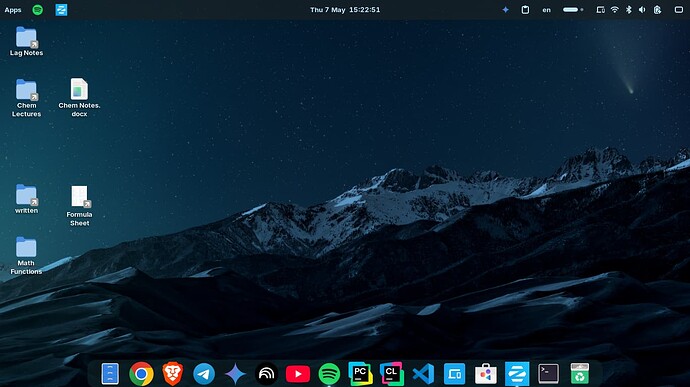Screen dimensions: 690x387
Task: Launch PyCharm from the dock
Action: click(x=360, y=374)
